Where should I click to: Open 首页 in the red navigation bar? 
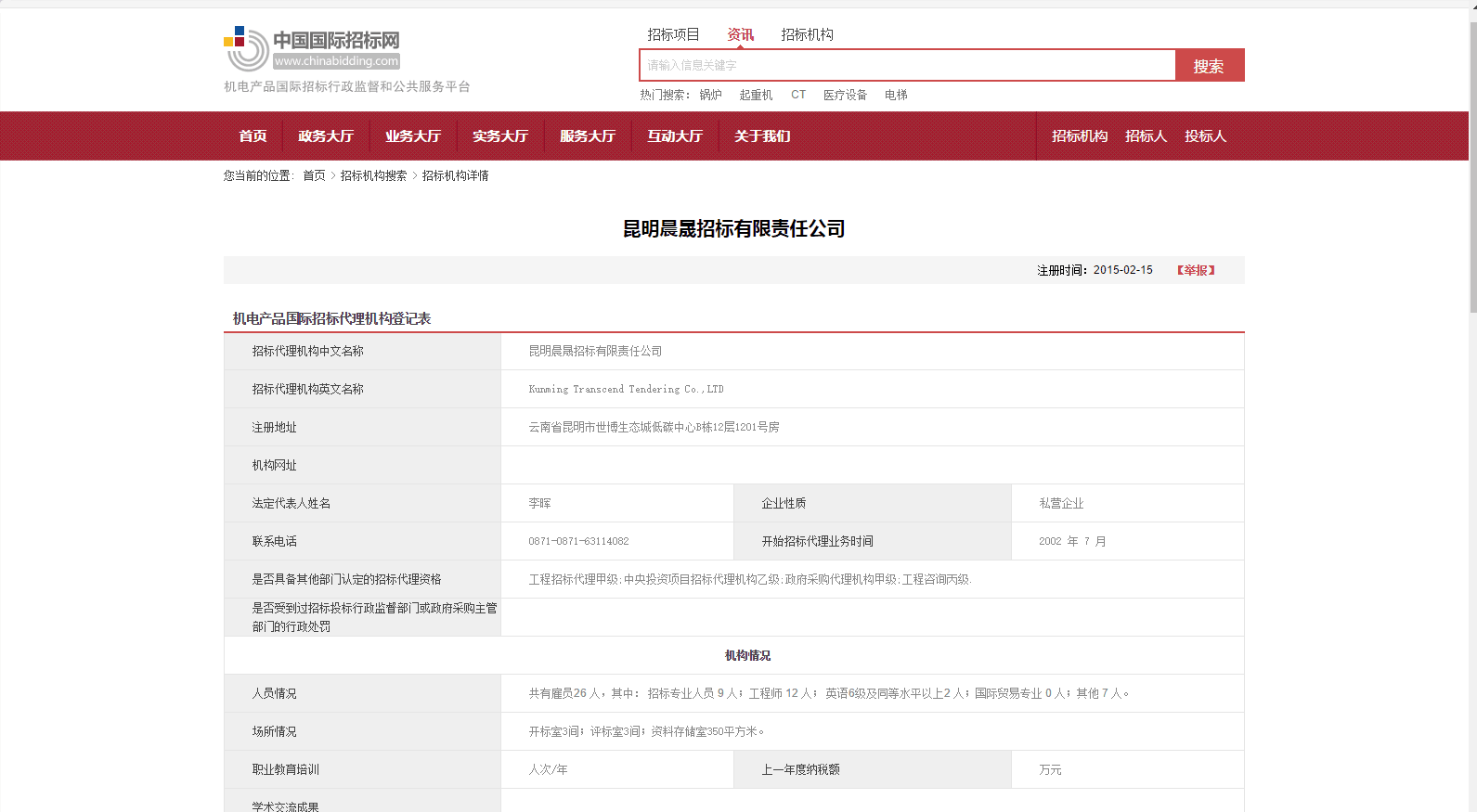tap(253, 136)
